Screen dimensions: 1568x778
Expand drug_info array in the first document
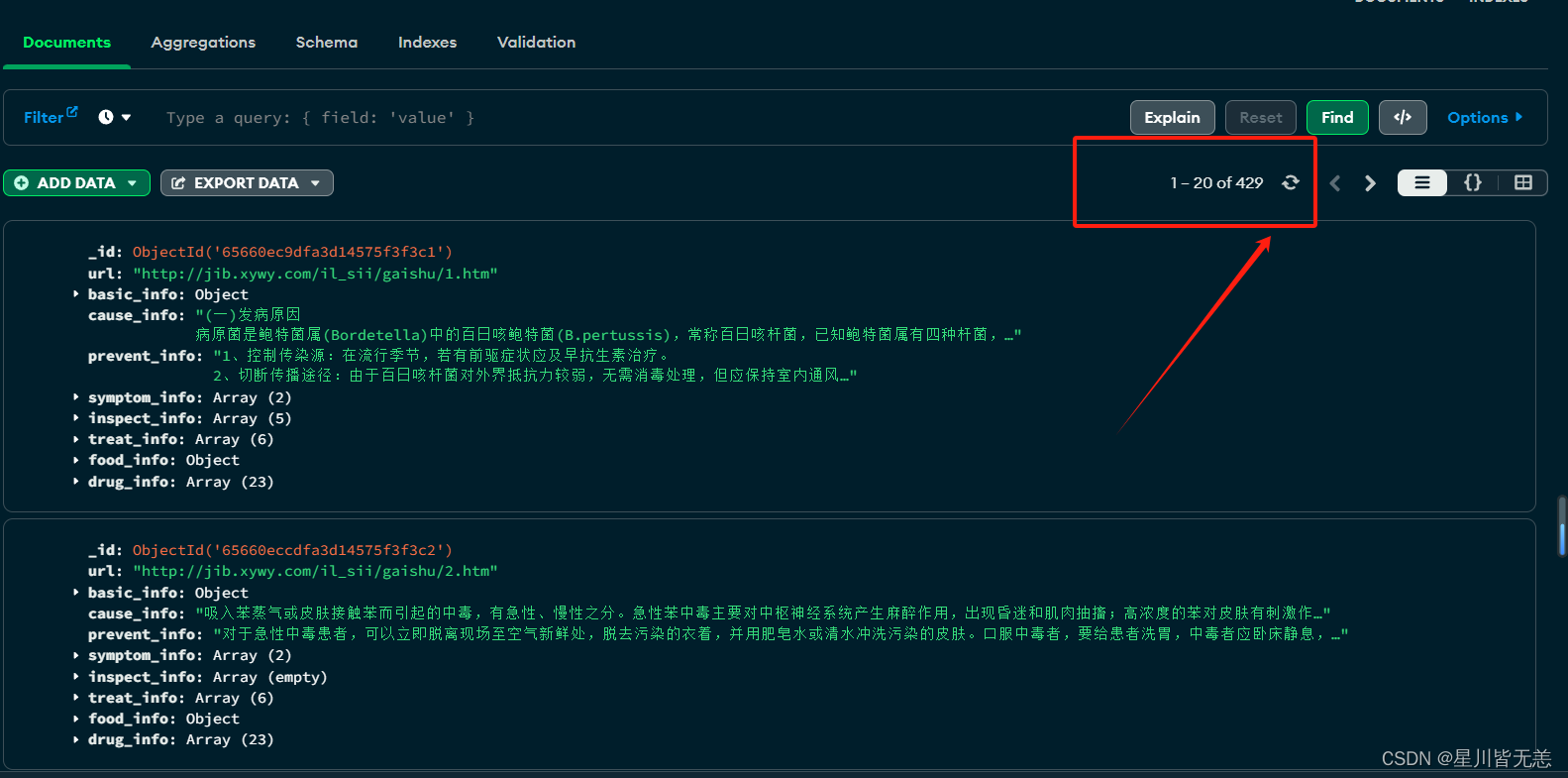(76, 482)
